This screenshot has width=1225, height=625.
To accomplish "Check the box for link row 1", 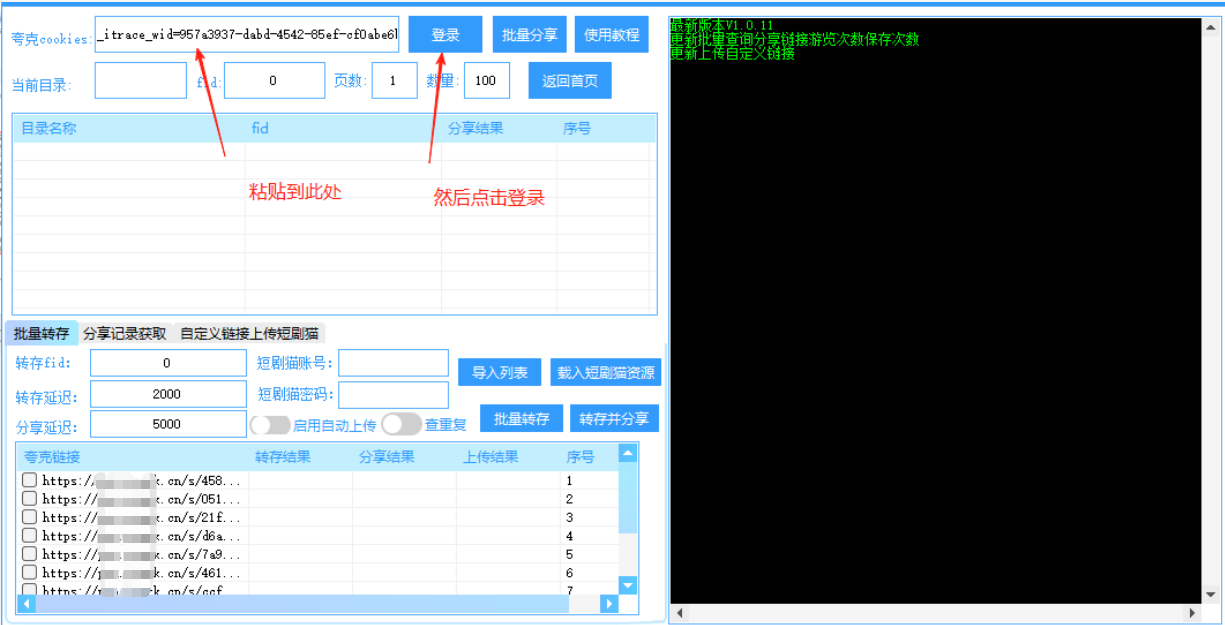I will (30, 480).
